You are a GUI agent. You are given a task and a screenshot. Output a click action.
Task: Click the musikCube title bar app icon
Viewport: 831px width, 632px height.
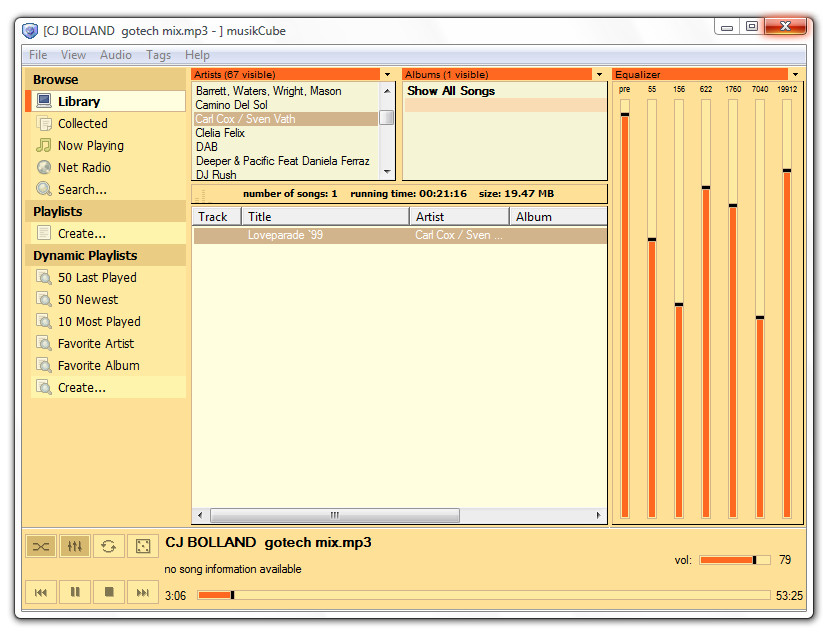30,31
